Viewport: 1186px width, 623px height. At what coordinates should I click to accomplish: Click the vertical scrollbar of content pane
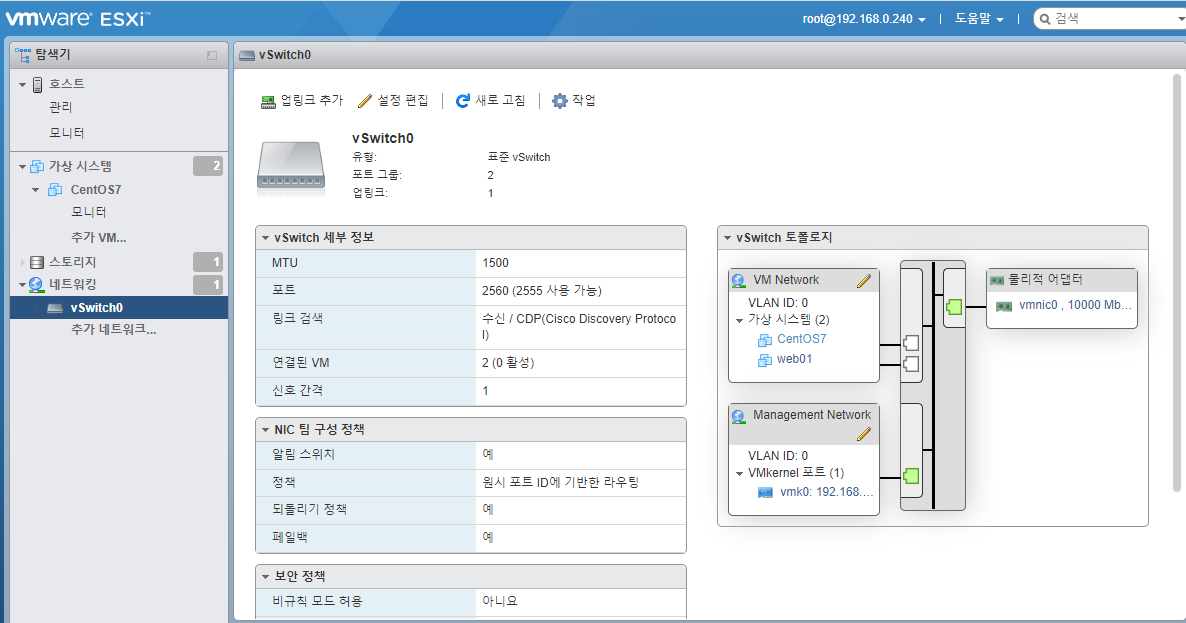coord(1176,283)
